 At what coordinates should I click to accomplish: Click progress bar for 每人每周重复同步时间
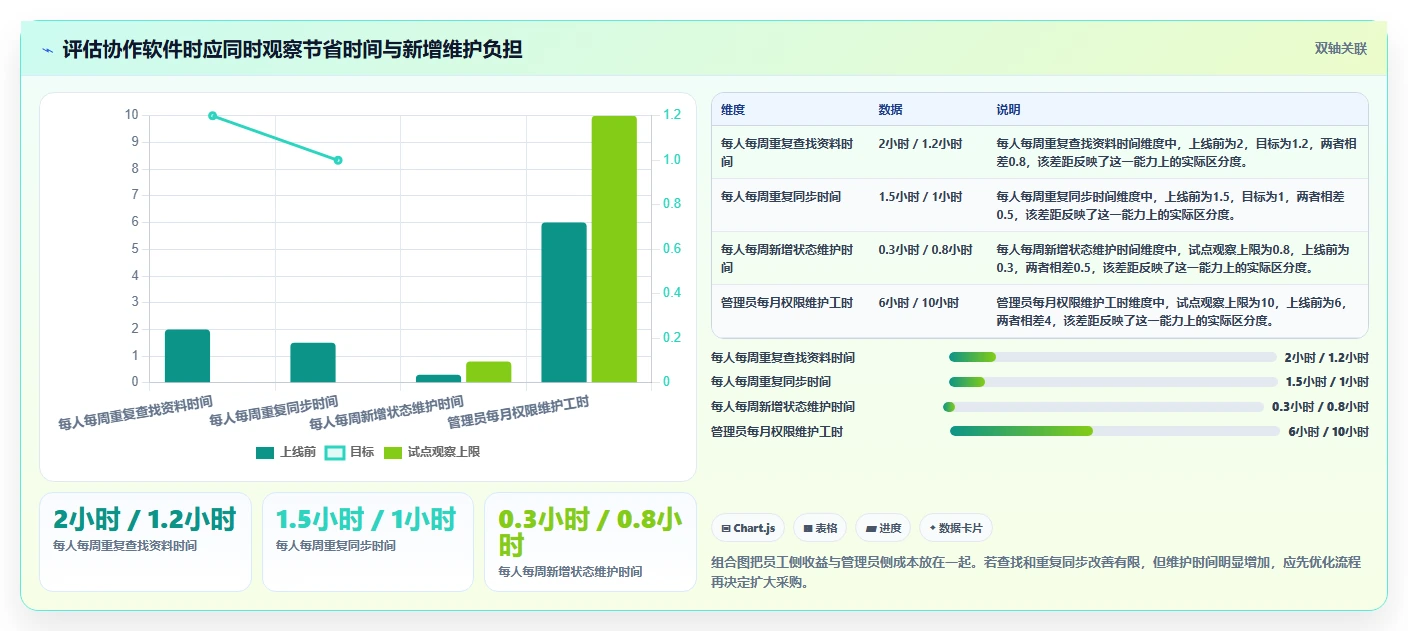pyautogui.click(x=1113, y=382)
